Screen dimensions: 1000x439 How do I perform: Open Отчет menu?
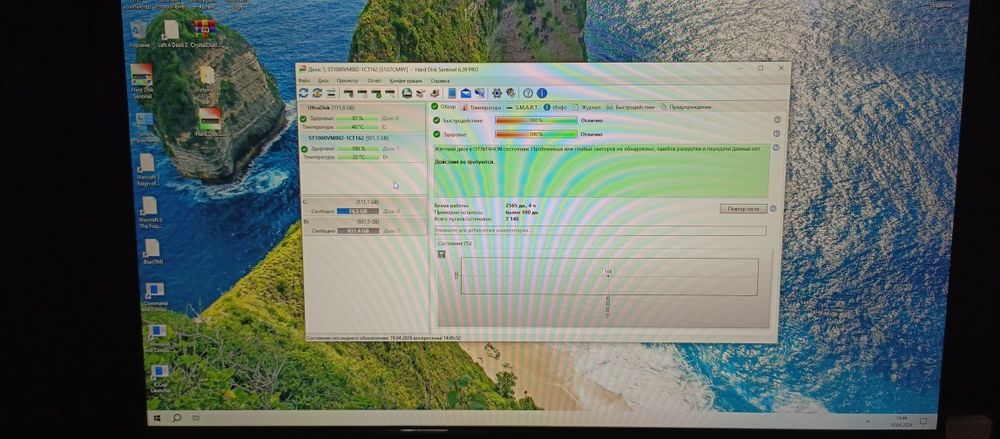coord(374,81)
